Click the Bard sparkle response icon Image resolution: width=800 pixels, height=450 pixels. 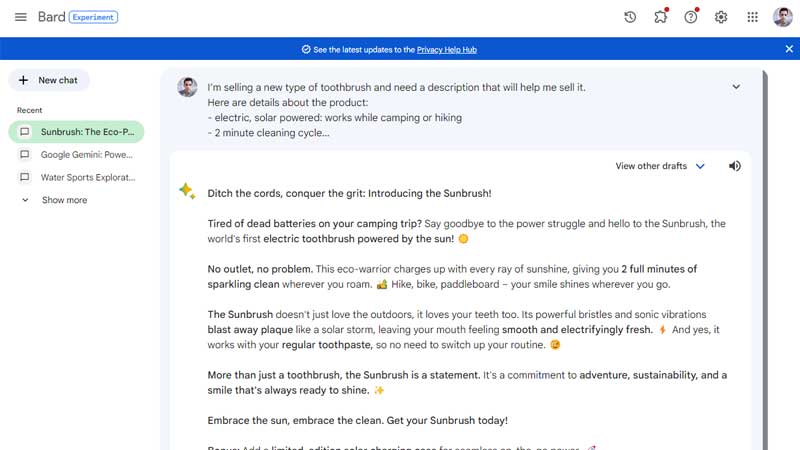187,191
